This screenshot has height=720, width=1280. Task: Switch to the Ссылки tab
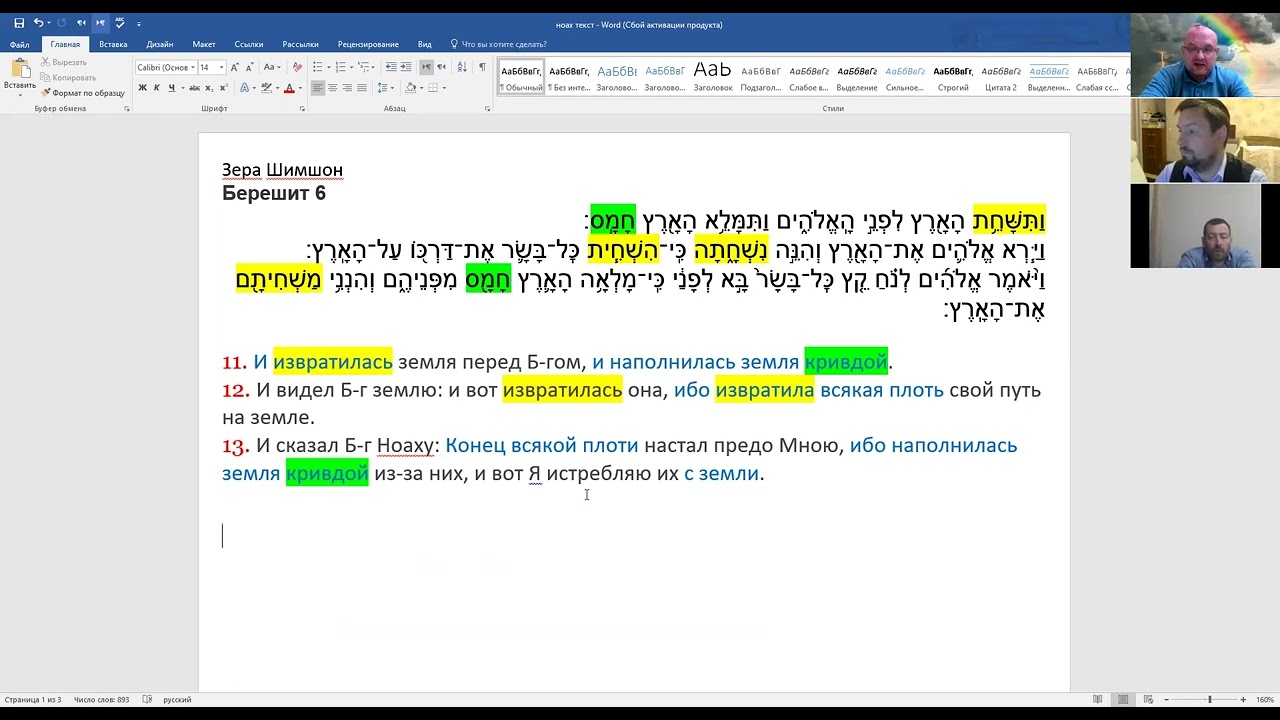coord(249,44)
